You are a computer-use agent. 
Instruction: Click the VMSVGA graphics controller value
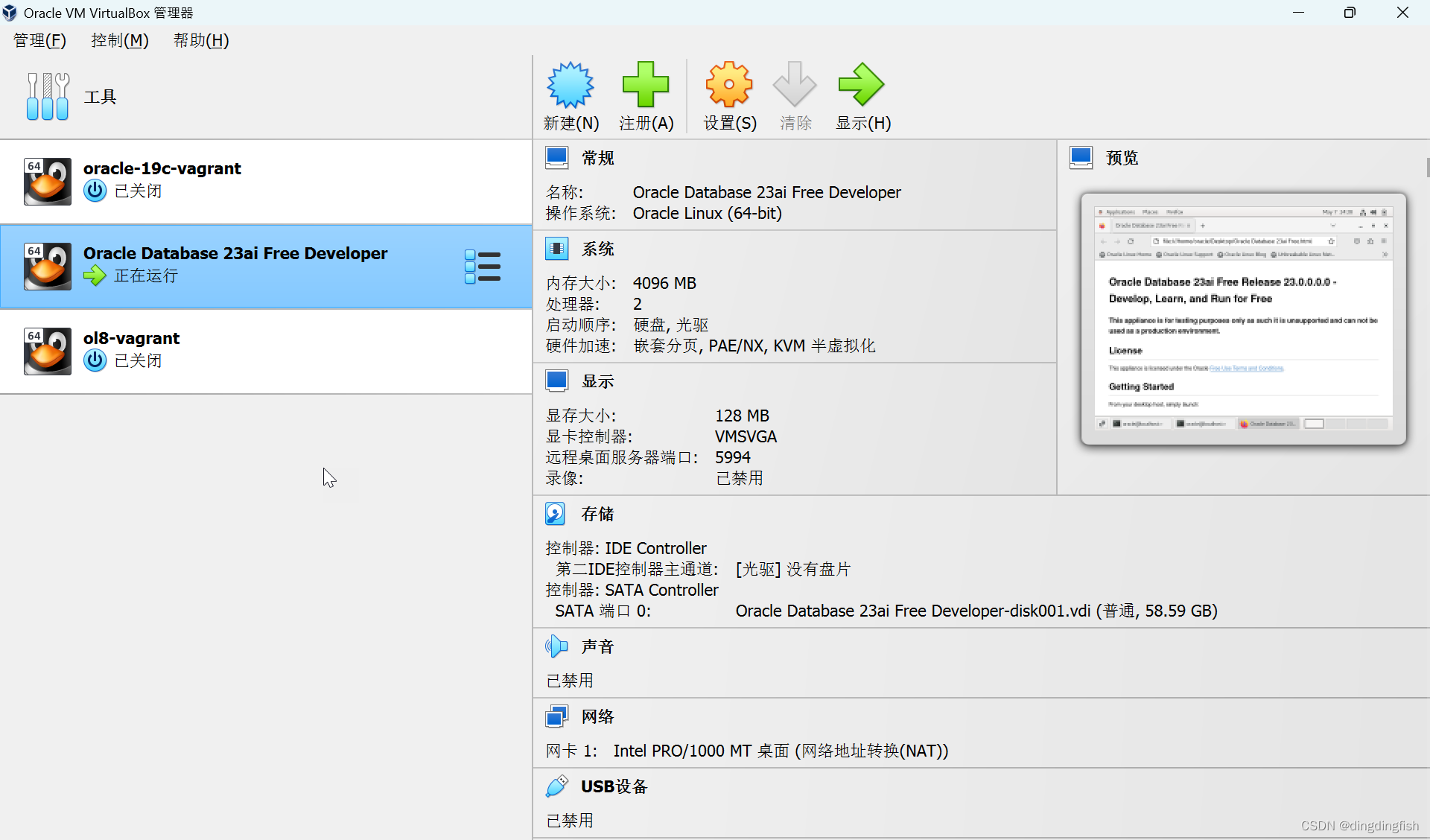point(746,436)
